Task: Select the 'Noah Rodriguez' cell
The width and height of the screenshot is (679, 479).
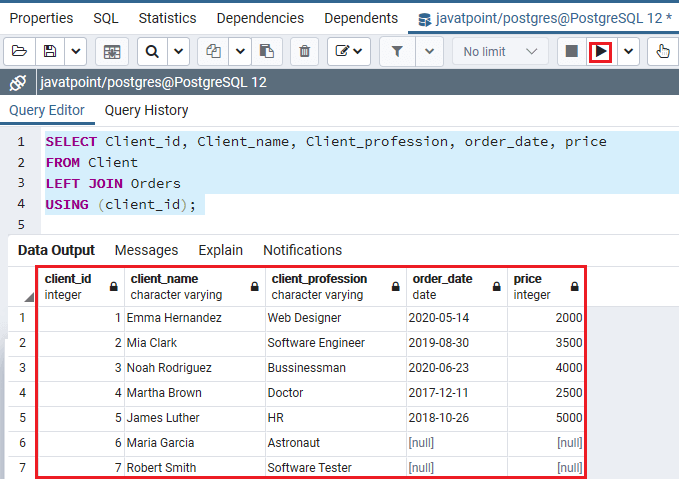Action: pyautogui.click(x=195, y=368)
